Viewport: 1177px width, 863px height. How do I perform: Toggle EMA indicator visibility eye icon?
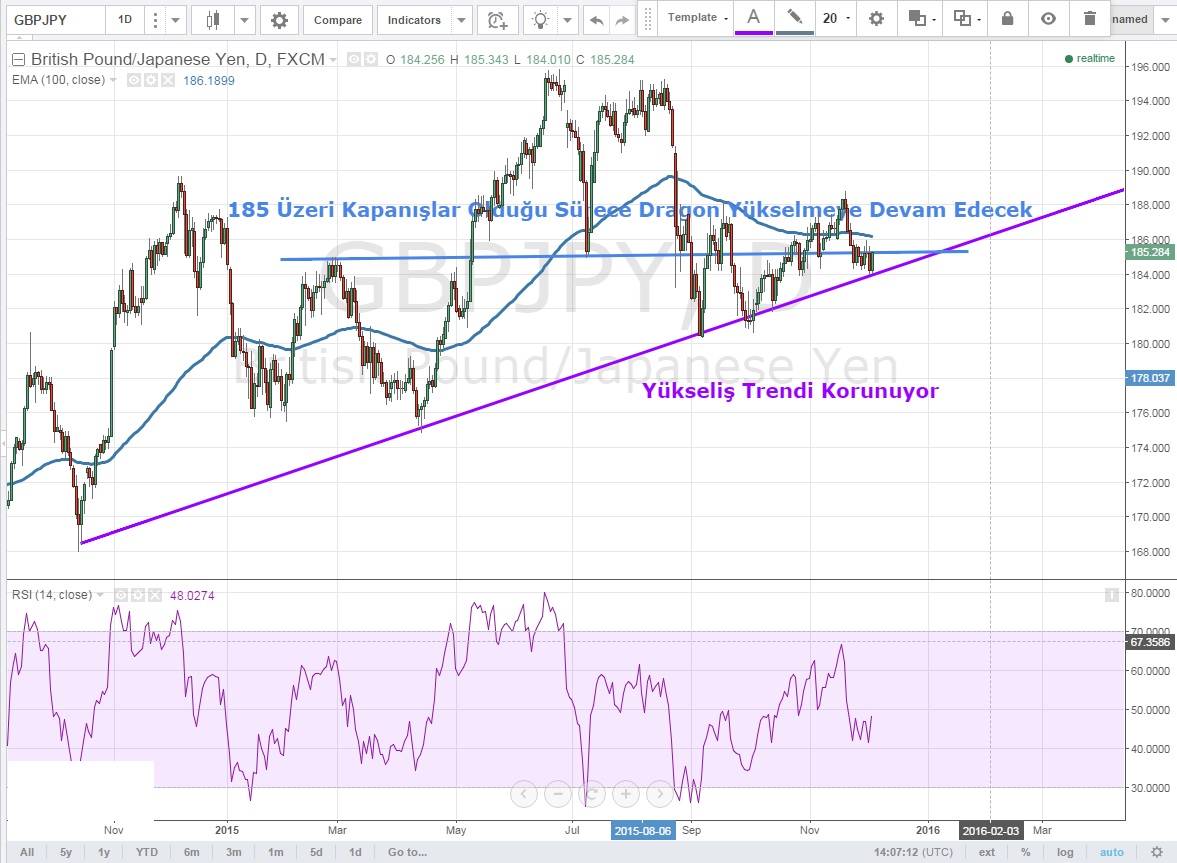[133, 80]
